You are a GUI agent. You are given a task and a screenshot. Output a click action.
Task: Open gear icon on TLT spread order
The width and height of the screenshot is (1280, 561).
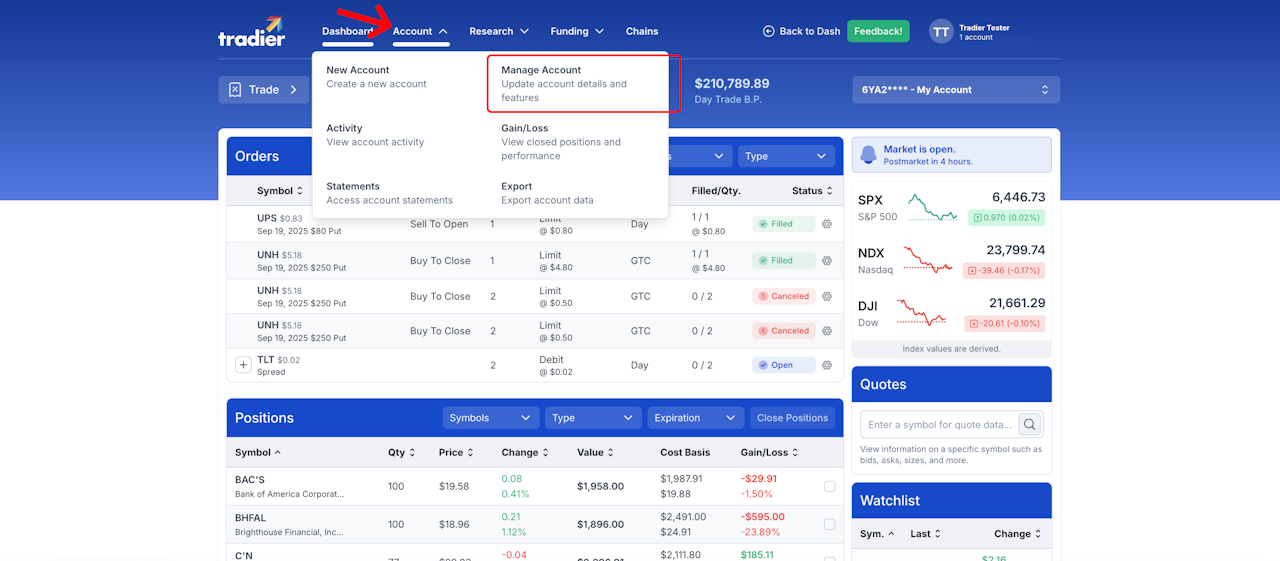point(827,365)
